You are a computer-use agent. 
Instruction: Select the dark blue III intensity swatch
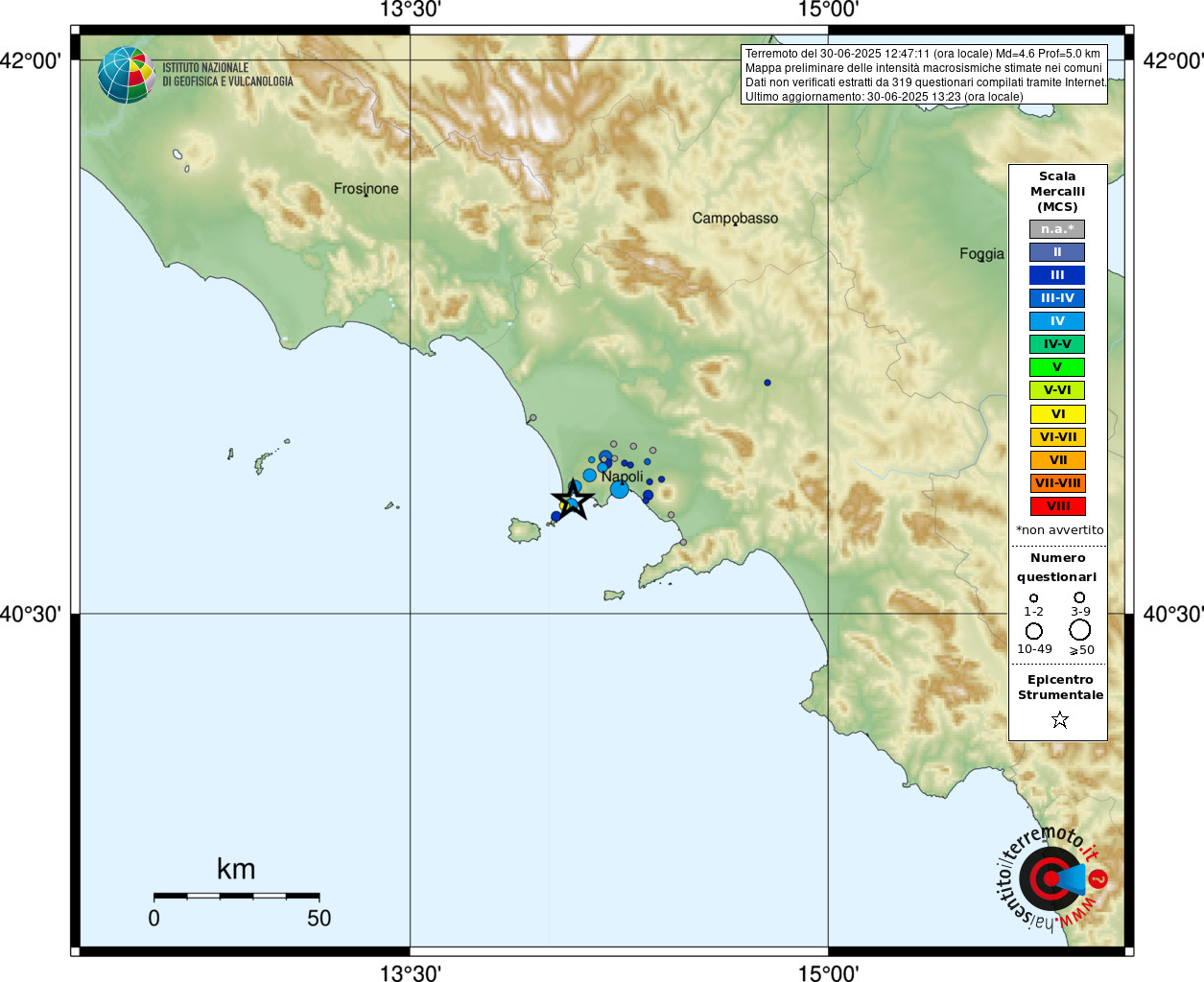[1057, 275]
